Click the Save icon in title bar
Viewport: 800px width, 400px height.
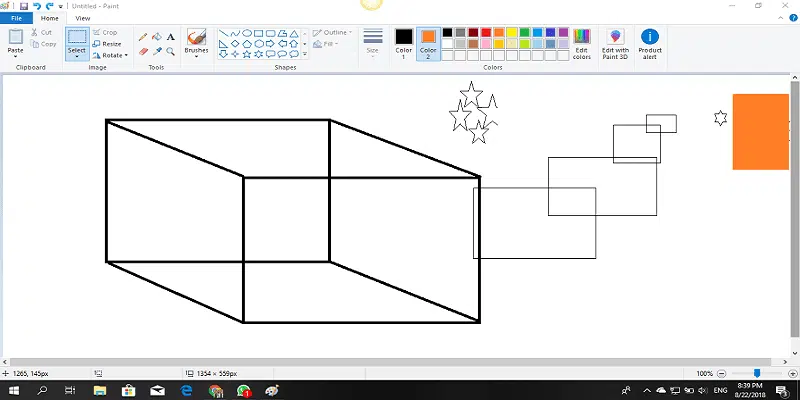(23, 6)
